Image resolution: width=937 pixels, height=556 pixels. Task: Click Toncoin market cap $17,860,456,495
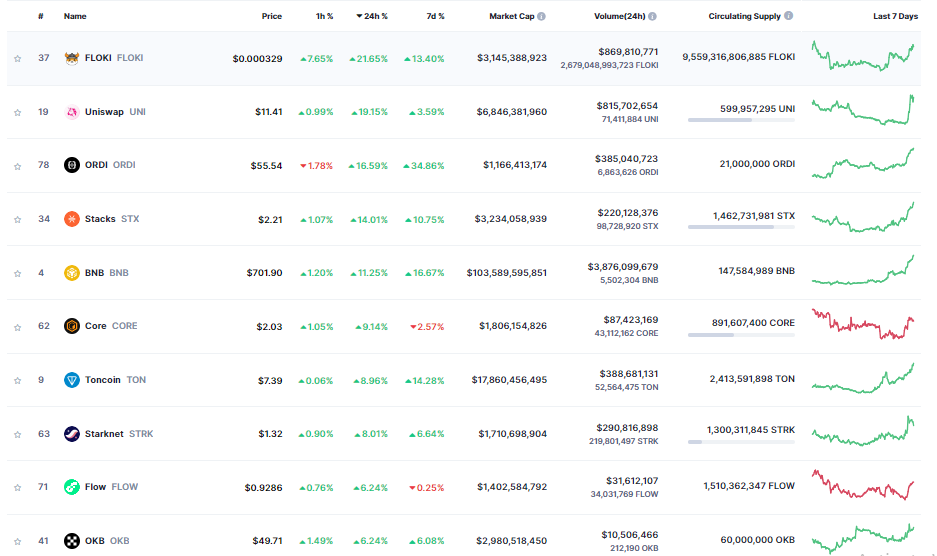tap(509, 380)
